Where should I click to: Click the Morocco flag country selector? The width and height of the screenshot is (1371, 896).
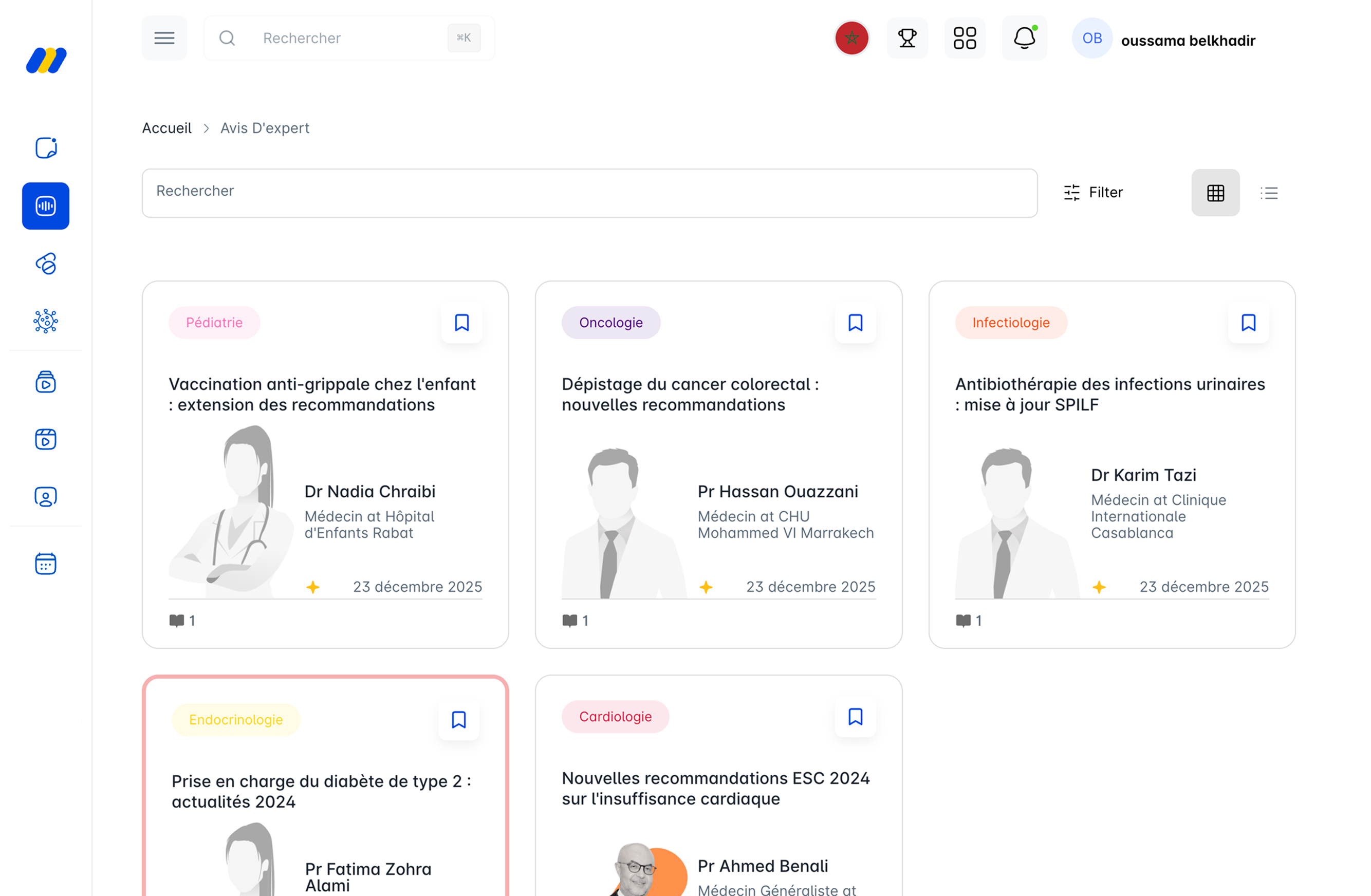(x=851, y=38)
